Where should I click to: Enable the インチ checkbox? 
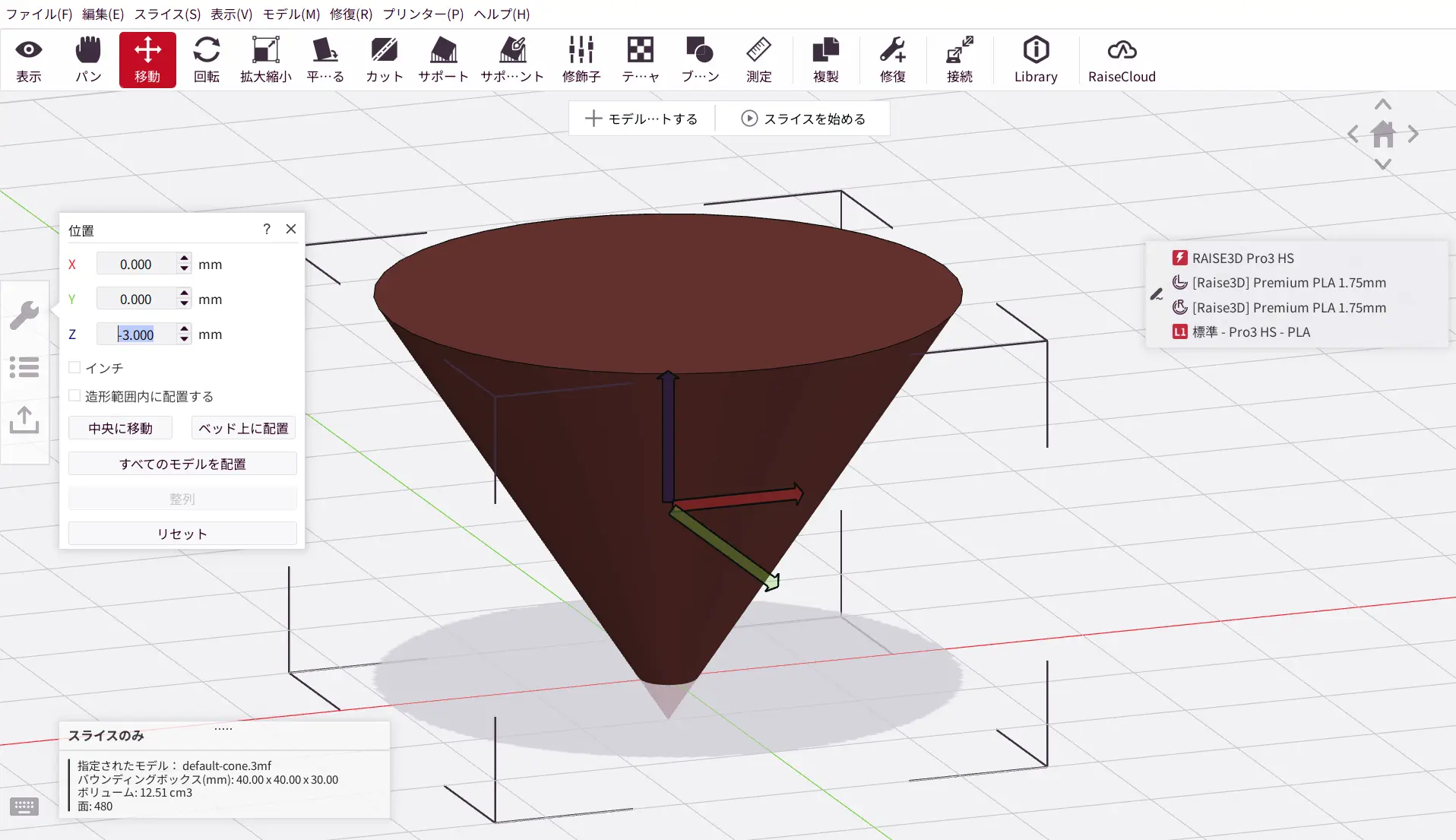click(74, 368)
